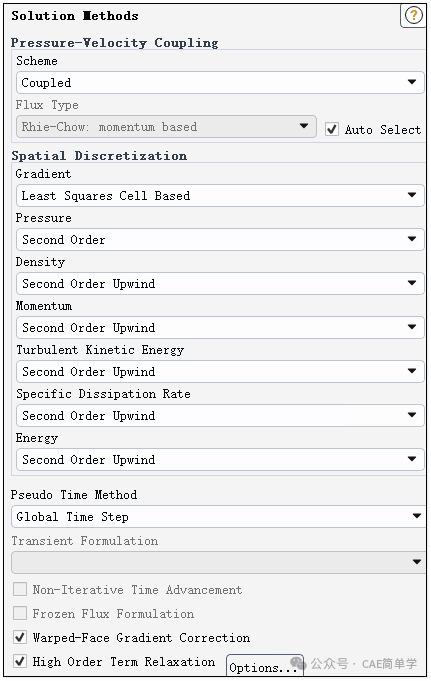Open the Pressure Second Order dropdown

pyautogui.click(x=220, y=240)
